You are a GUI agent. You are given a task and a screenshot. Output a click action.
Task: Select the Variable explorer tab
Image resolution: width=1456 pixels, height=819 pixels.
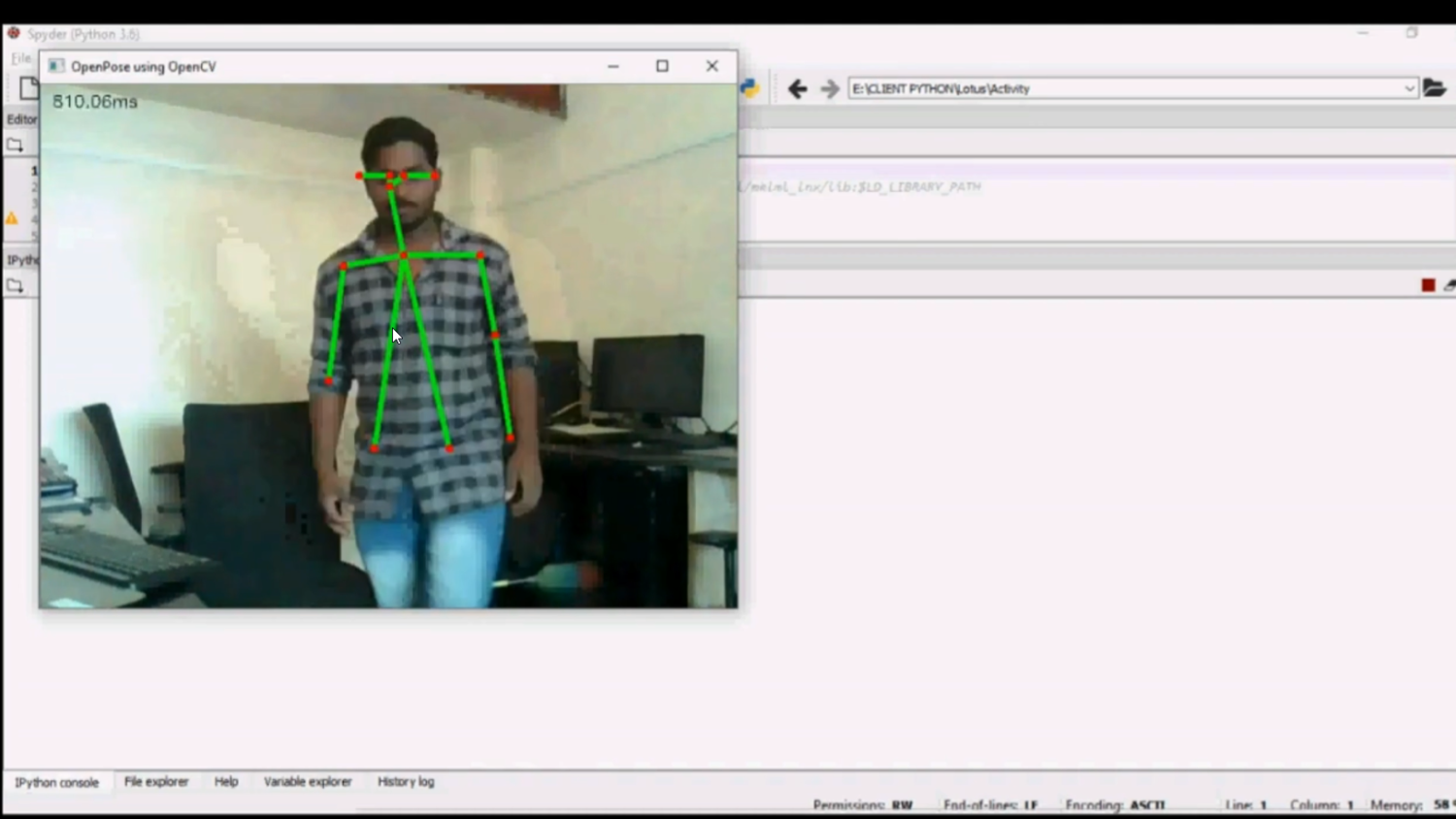pos(308,782)
